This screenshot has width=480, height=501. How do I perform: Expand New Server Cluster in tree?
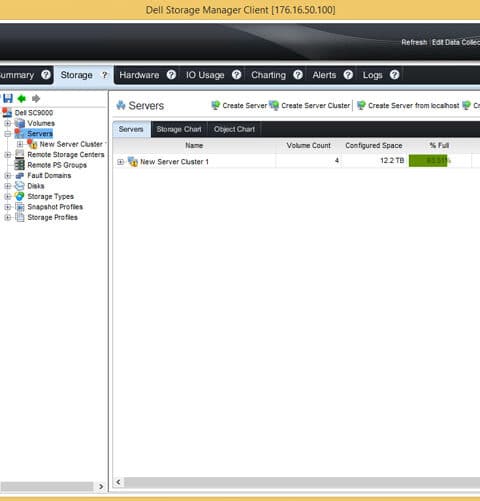(20, 144)
